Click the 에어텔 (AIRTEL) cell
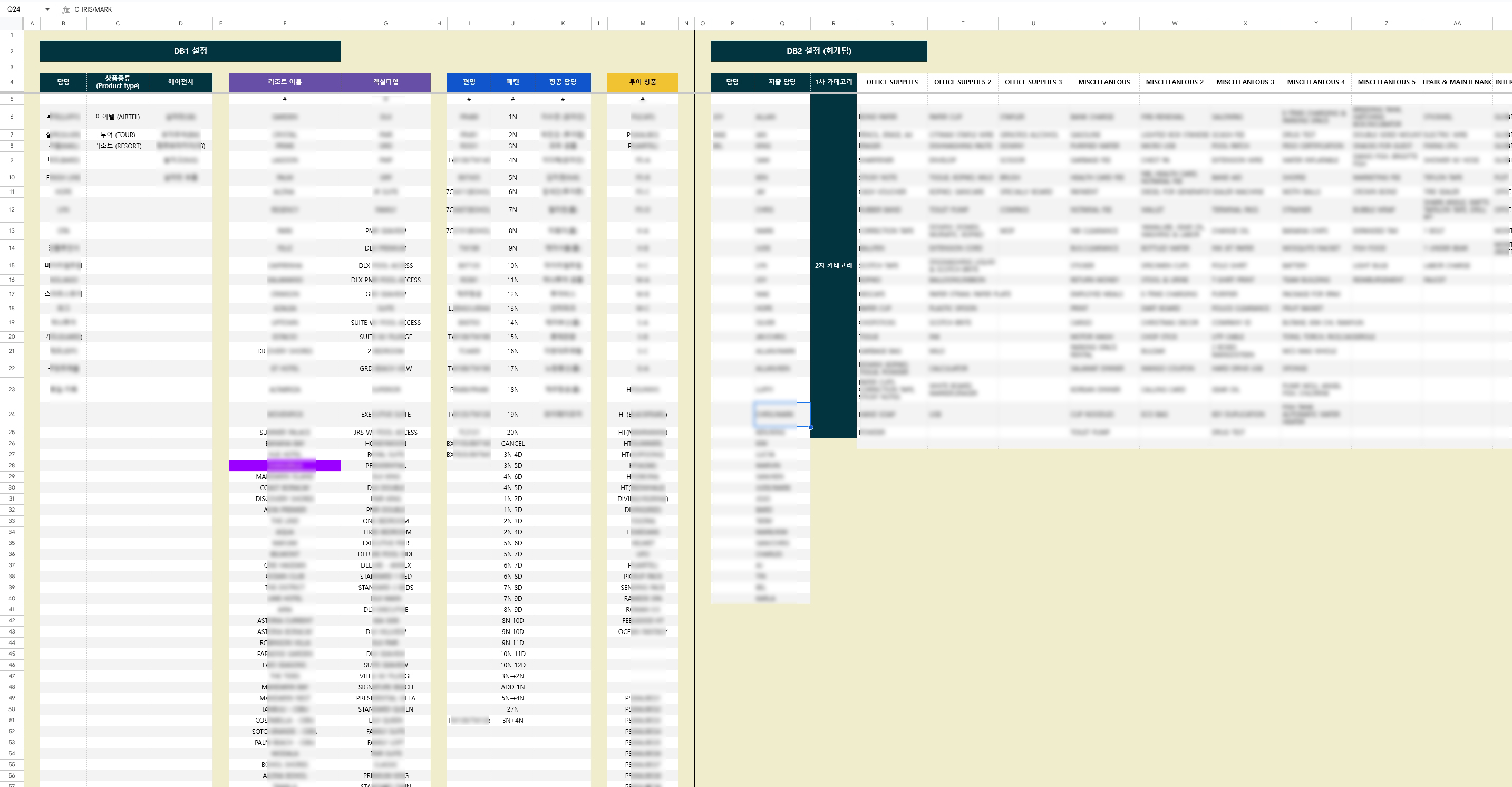 tap(118, 117)
